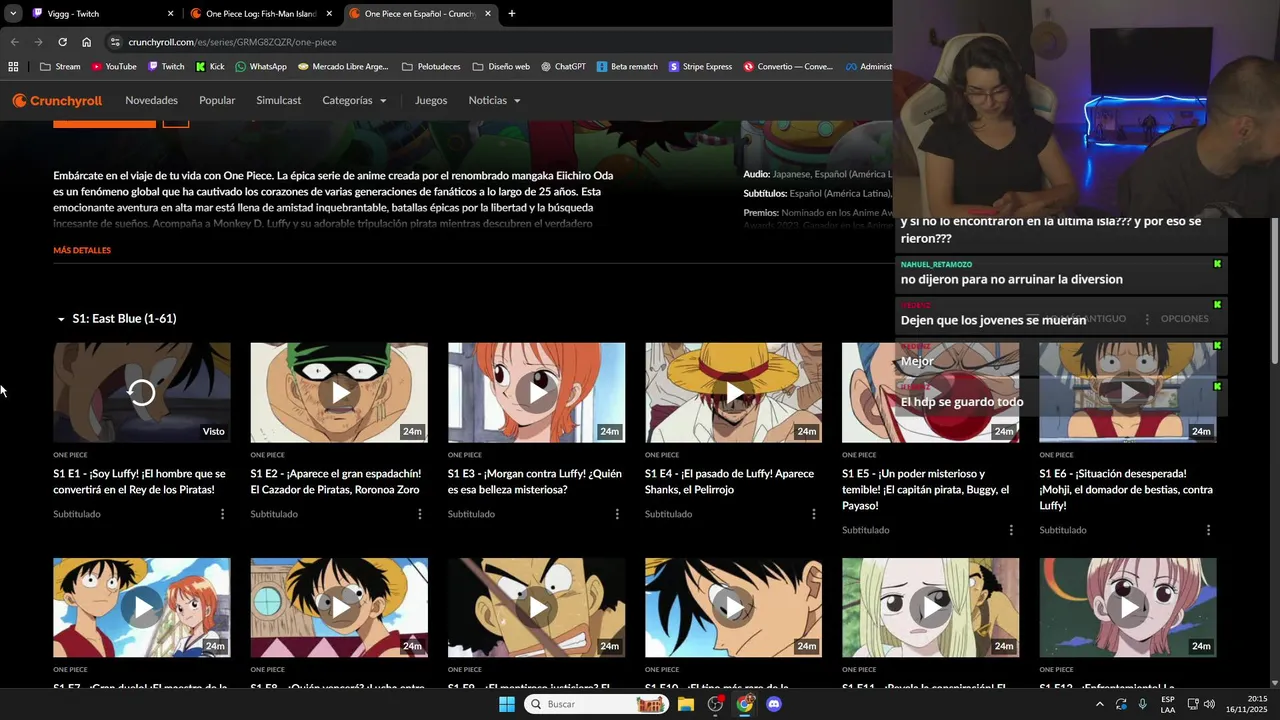View site information icon in address bar
Image resolution: width=1280 pixels, height=720 pixels.
coord(115,42)
